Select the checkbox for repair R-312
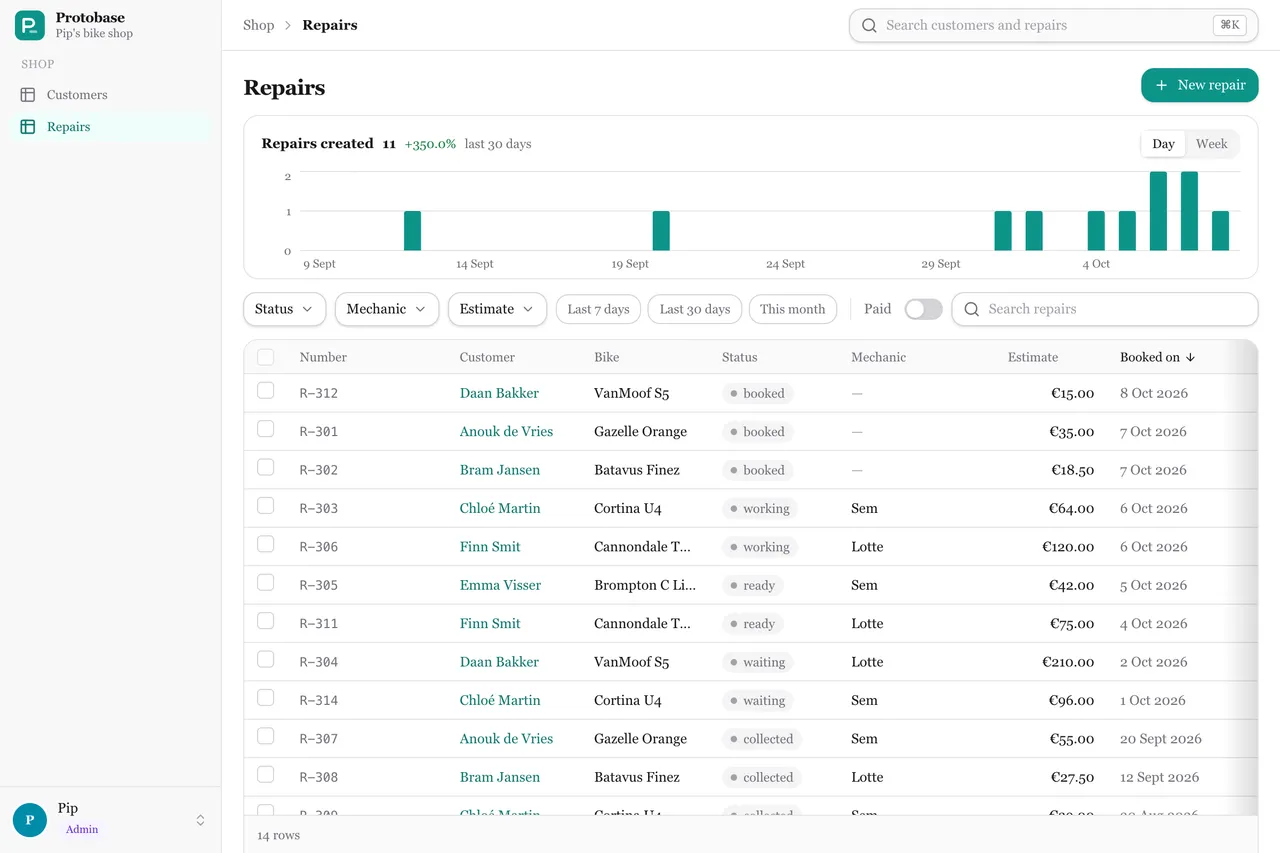The image size is (1280, 853). pyautogui.click(x=265, y=390)
